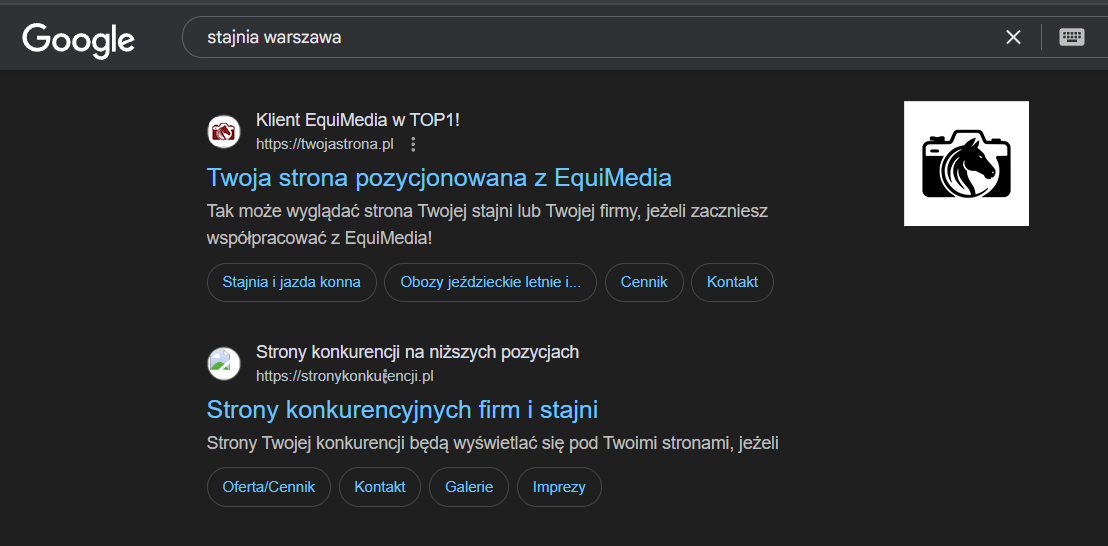Click the 'Strony konkurencji na niższych pozycjach' site name
1108x546 pixels.
[x=417, y=352]
